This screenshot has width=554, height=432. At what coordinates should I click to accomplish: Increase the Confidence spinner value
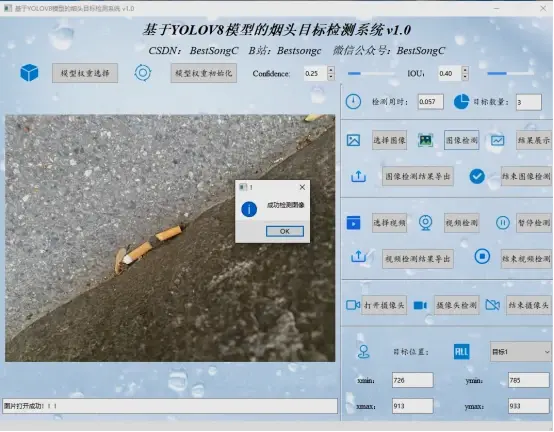(331, 70)
